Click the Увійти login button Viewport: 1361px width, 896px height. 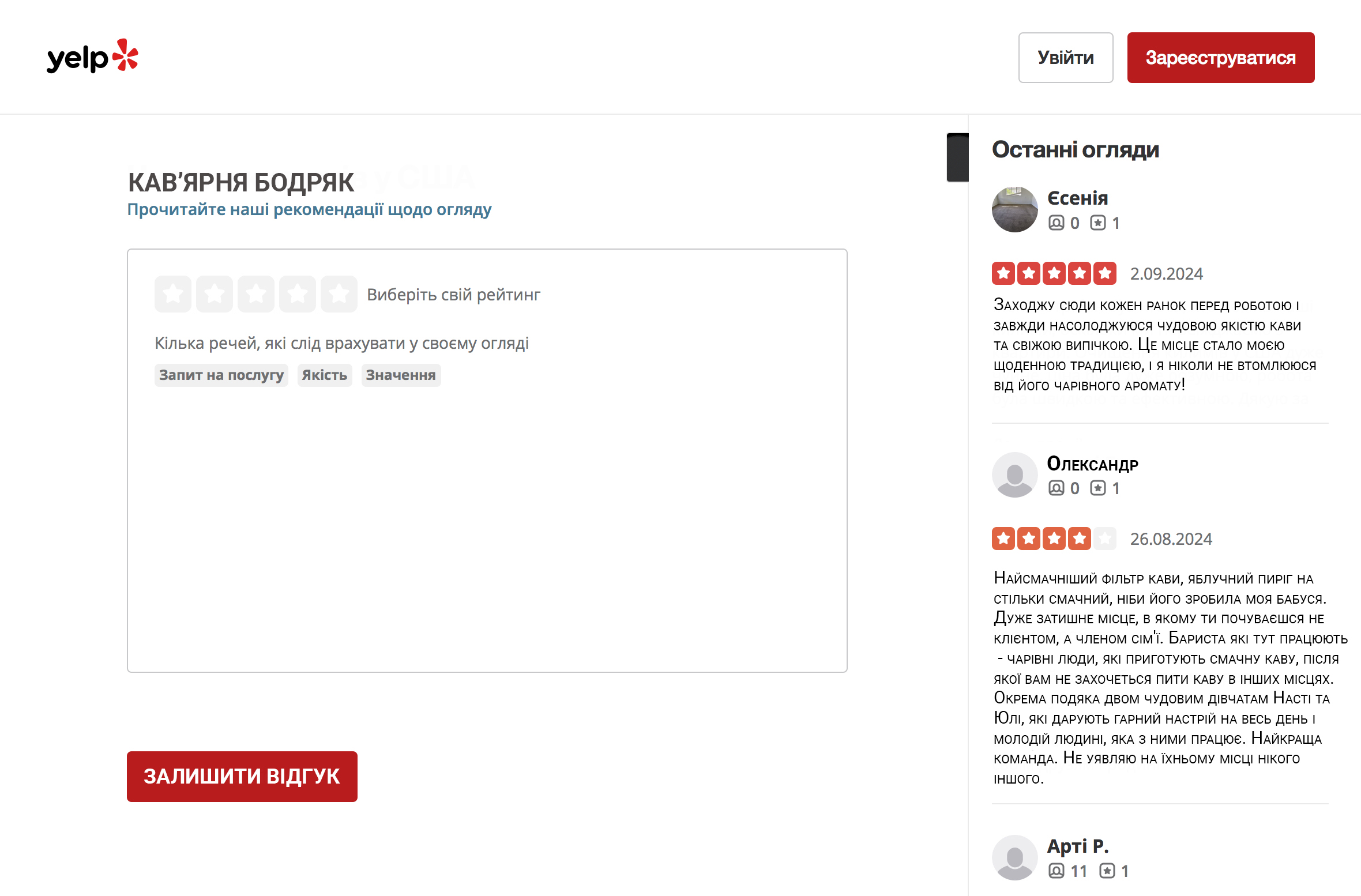[x=1065, y=58]
